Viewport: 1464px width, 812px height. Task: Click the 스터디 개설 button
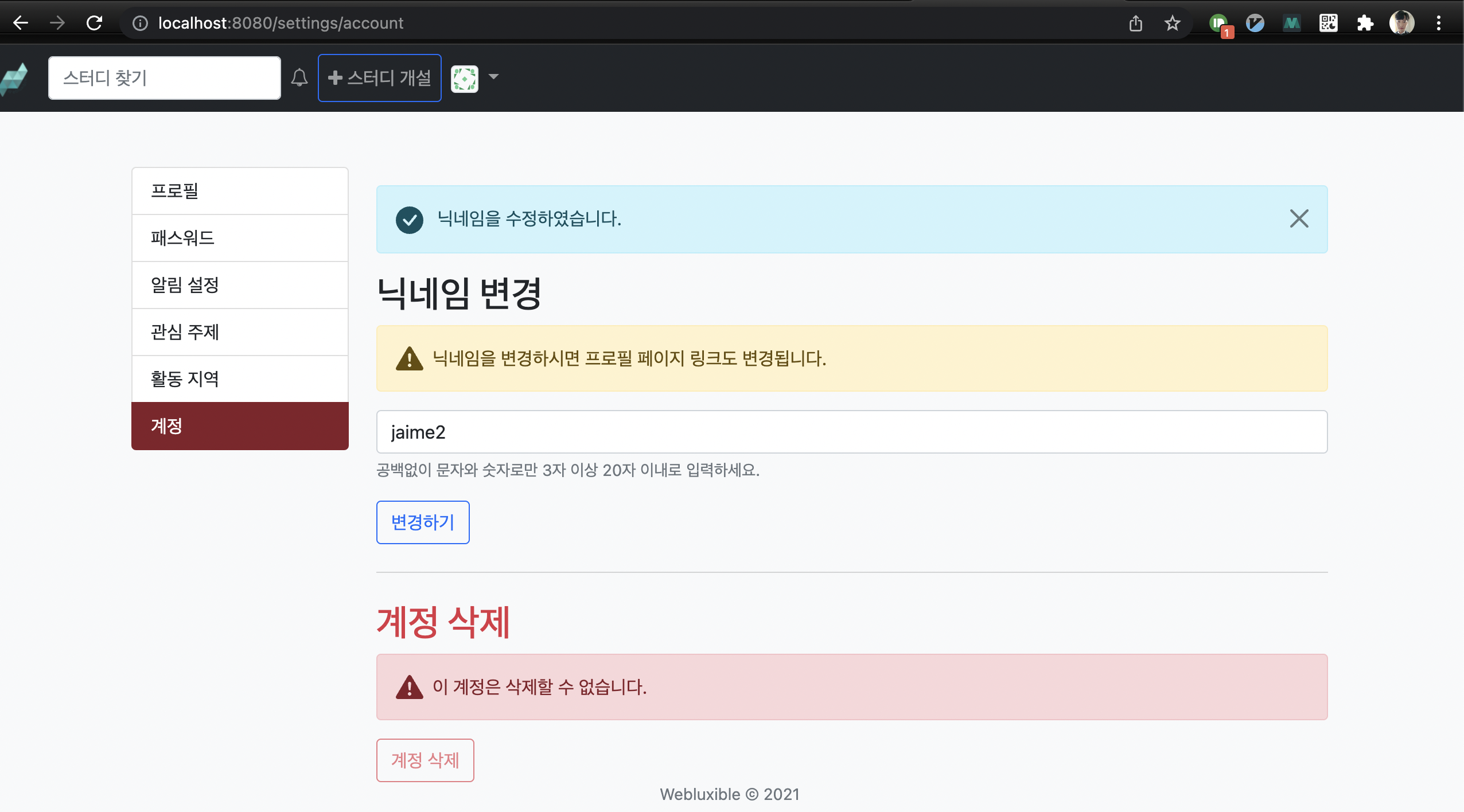coord(379,78)
